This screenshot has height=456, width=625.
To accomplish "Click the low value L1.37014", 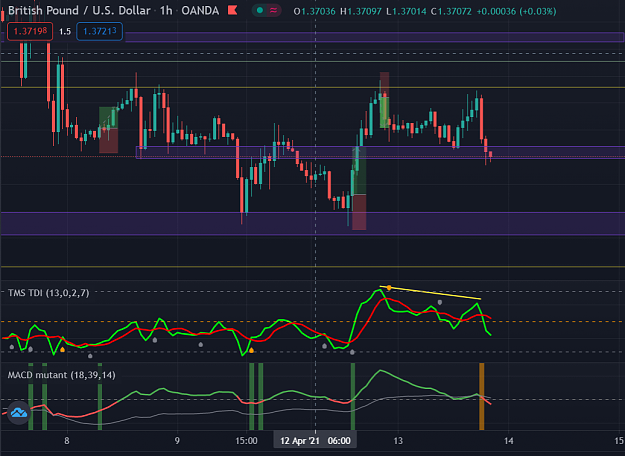I will tap(406, 11).
